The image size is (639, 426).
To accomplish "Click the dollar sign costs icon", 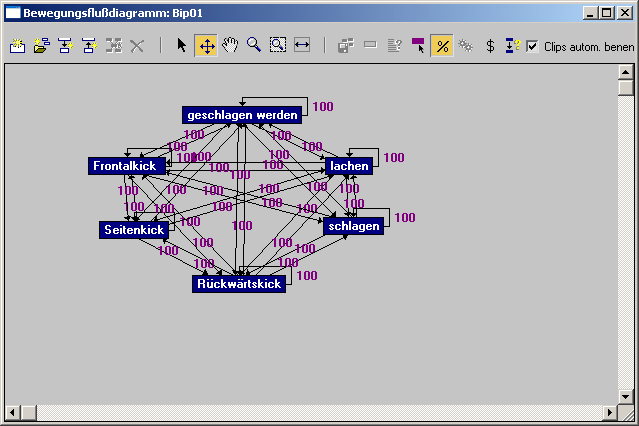I will 490,46.
